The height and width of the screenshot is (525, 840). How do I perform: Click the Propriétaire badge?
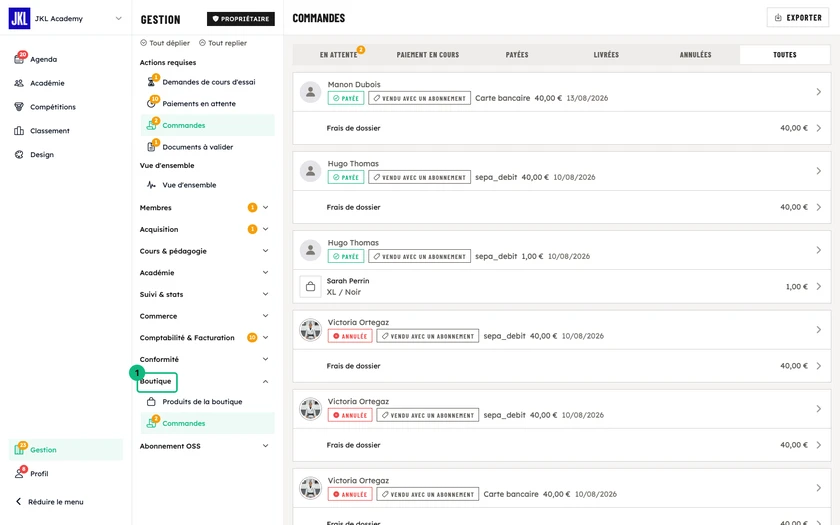(241, 19)
